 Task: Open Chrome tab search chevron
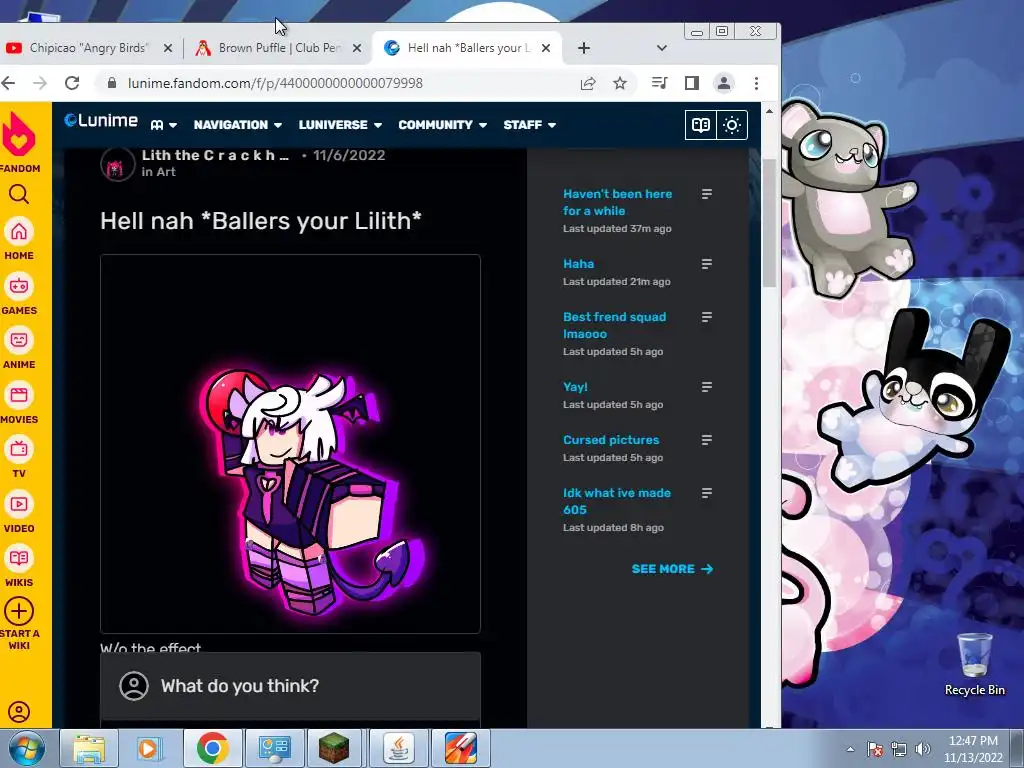(662, 48)
